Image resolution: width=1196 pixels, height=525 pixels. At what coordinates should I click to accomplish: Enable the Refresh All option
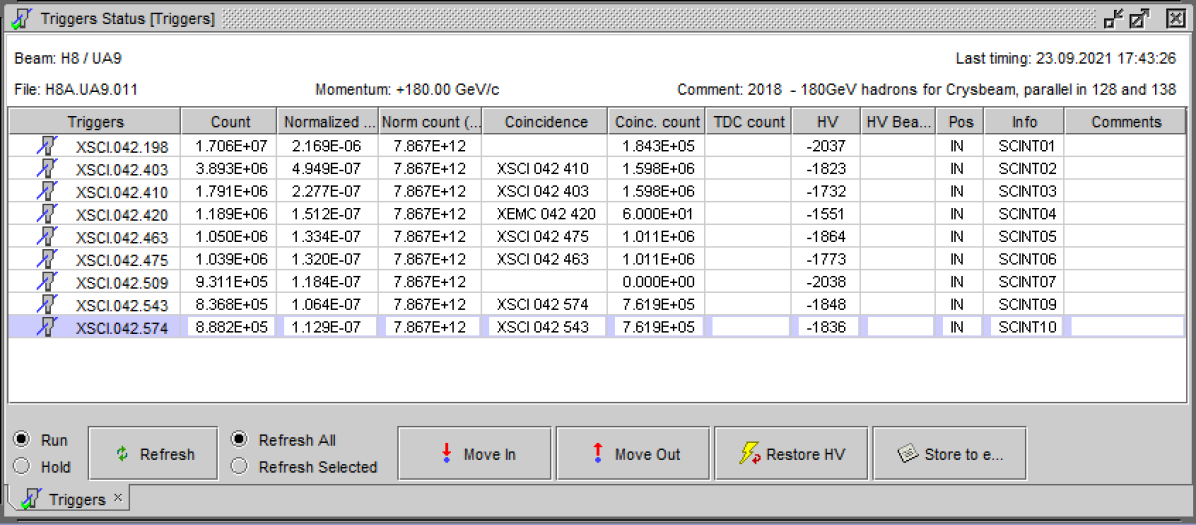tap(239, 440)
